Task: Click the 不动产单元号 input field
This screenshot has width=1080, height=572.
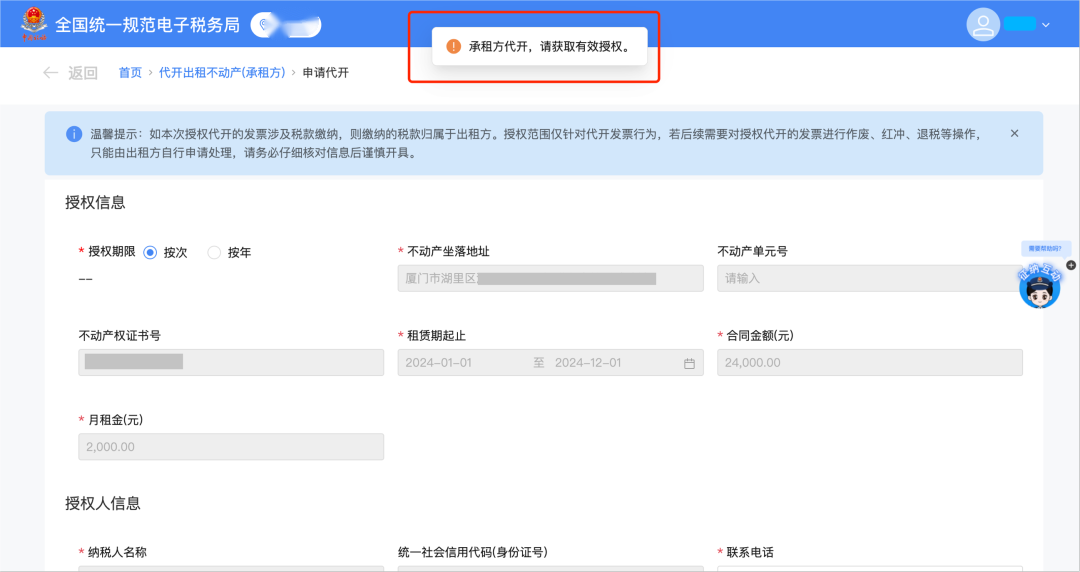Action: click(869, 278)
